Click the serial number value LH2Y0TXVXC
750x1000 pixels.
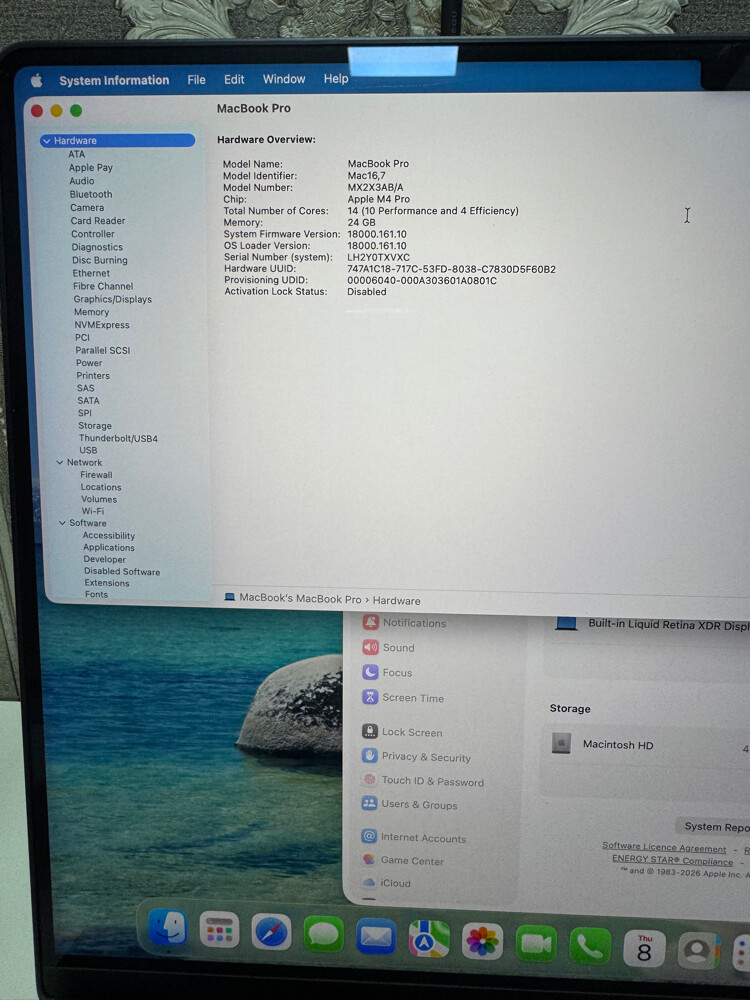point(378,257)
